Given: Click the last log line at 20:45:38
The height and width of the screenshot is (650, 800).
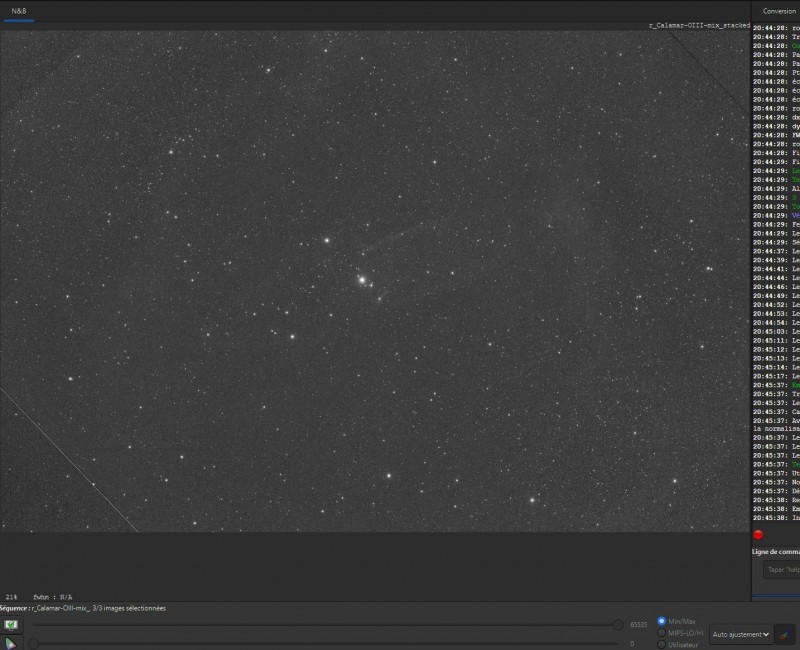Looking at the screenshot, I should (776, 518).
